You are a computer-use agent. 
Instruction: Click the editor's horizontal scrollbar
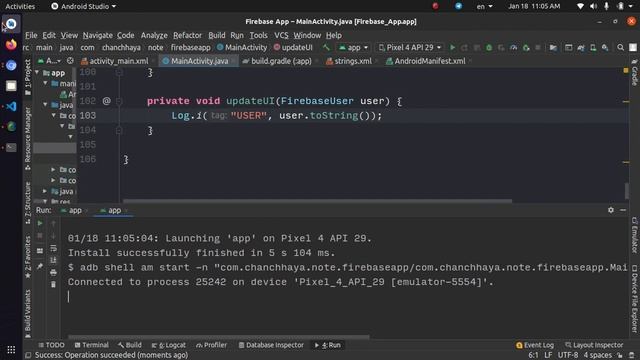tap(317, 201)
